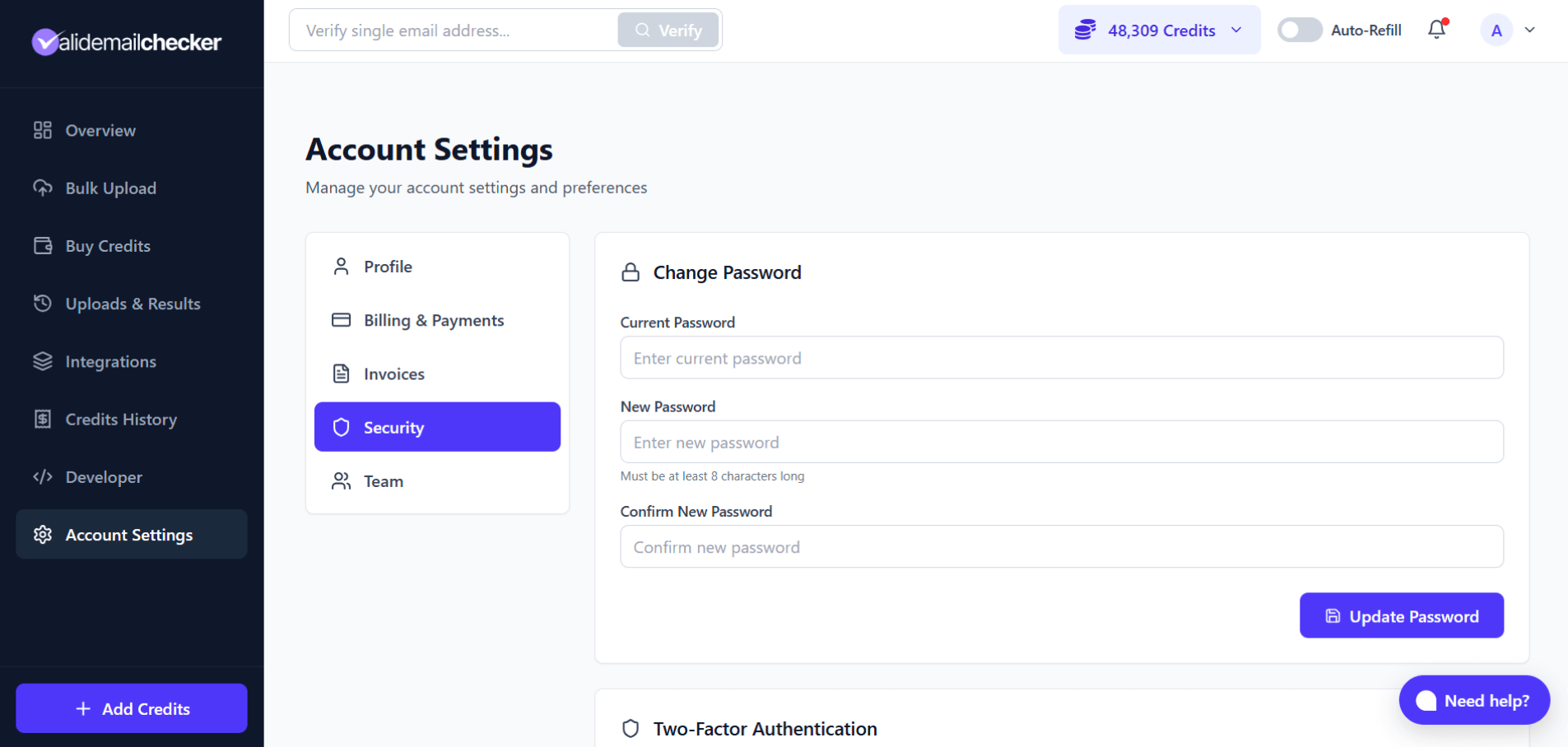Image resolution: width=1568 pixels, height=747 pixels.
Task: Select the Integrations layers icon
Action: pyautogui.click(x=44, y=361)
